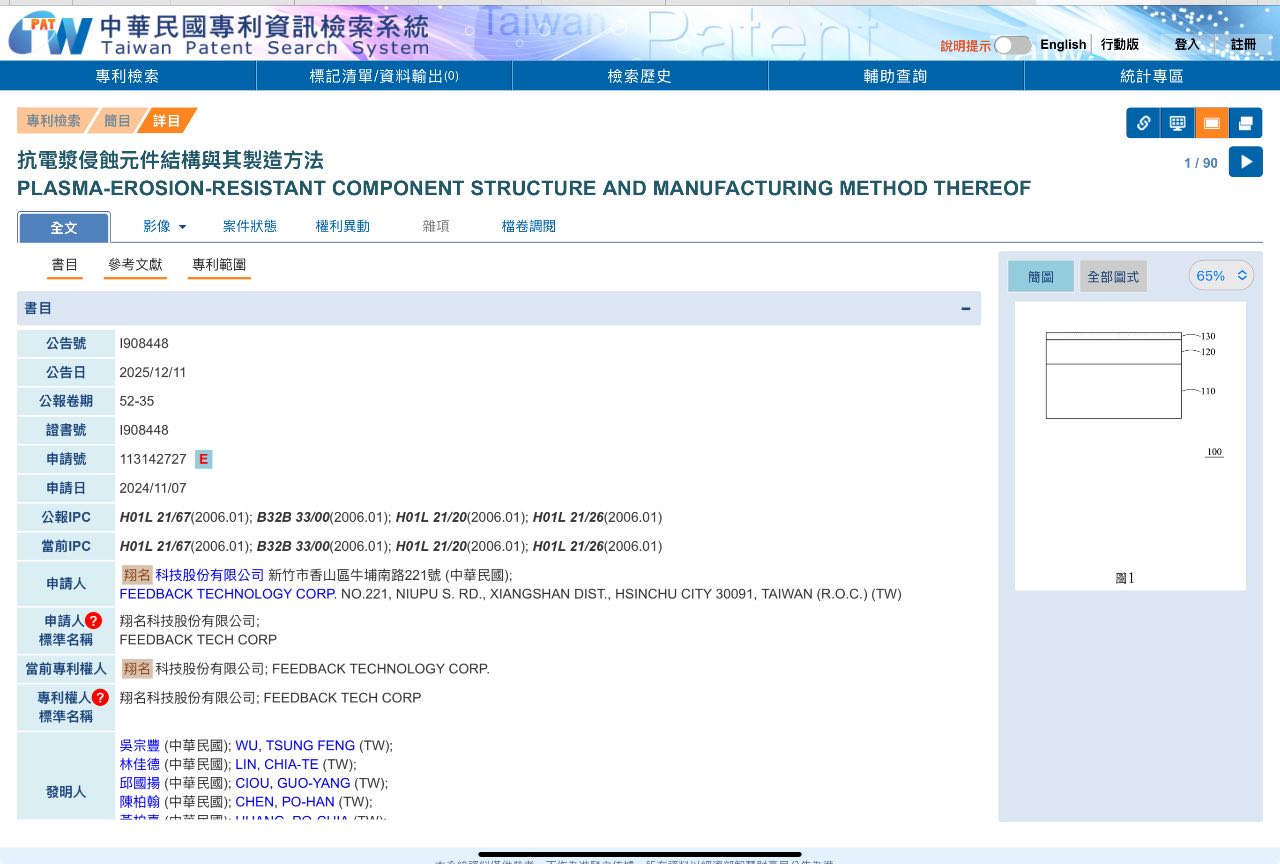
Task: Select the 全文 tab
Action: click(x=64, y=228)
